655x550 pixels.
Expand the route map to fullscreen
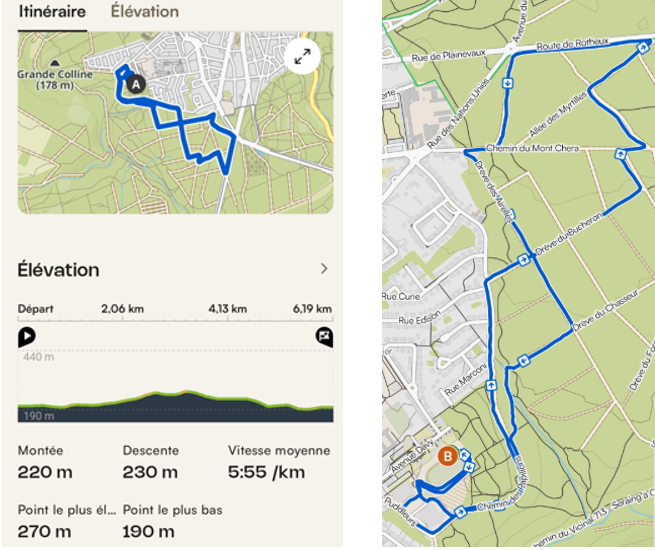click(302, 57)
